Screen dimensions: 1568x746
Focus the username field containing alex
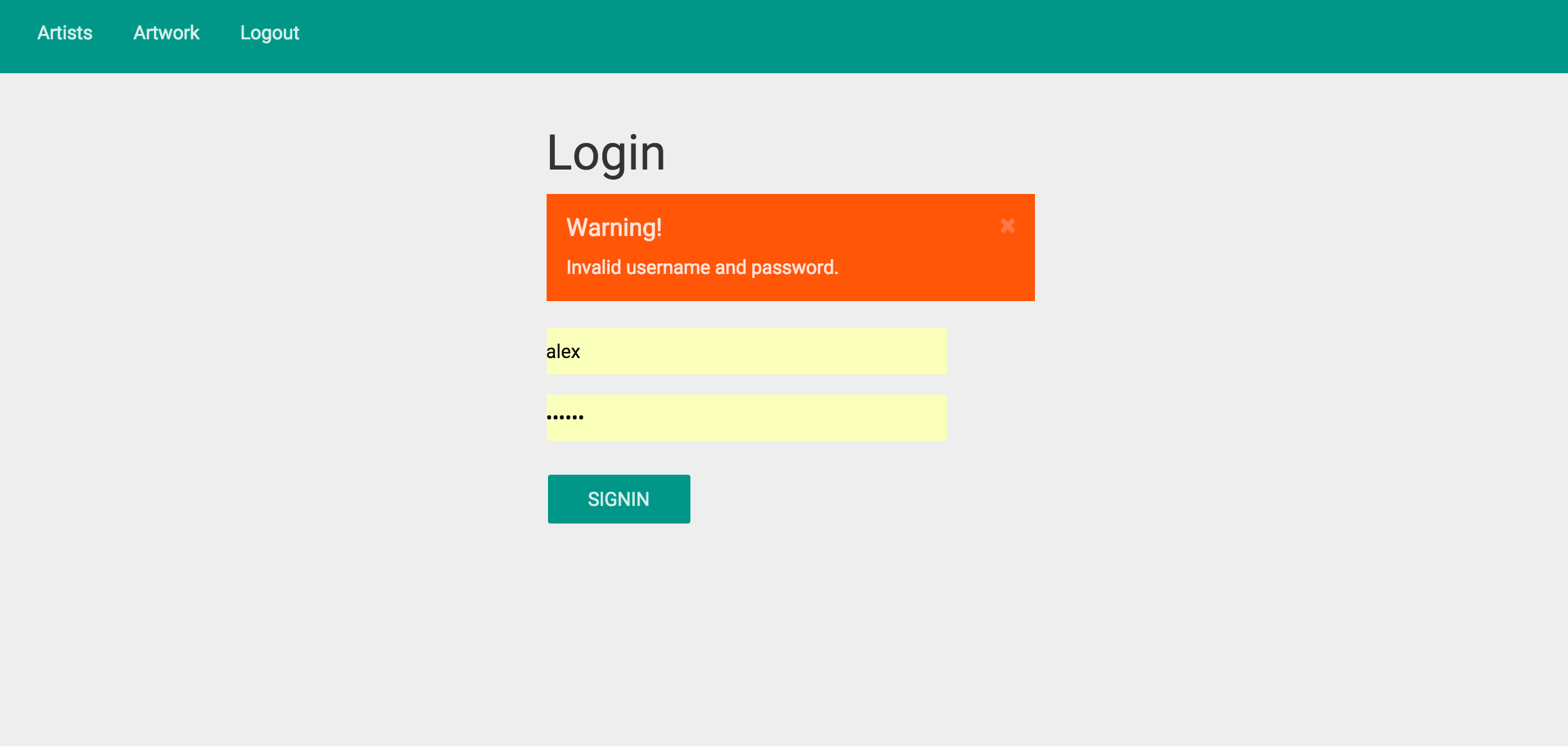pyautogui.click(x=746, y=351)
